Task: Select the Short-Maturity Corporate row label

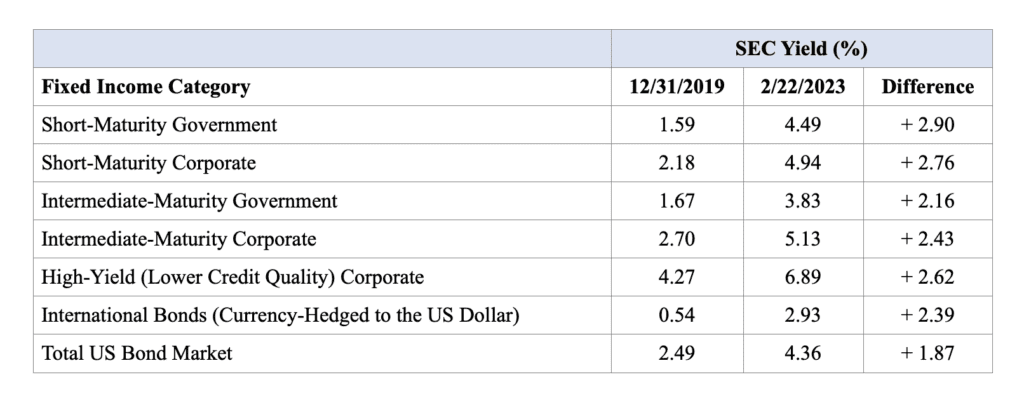Action: (x=148, y=163)
